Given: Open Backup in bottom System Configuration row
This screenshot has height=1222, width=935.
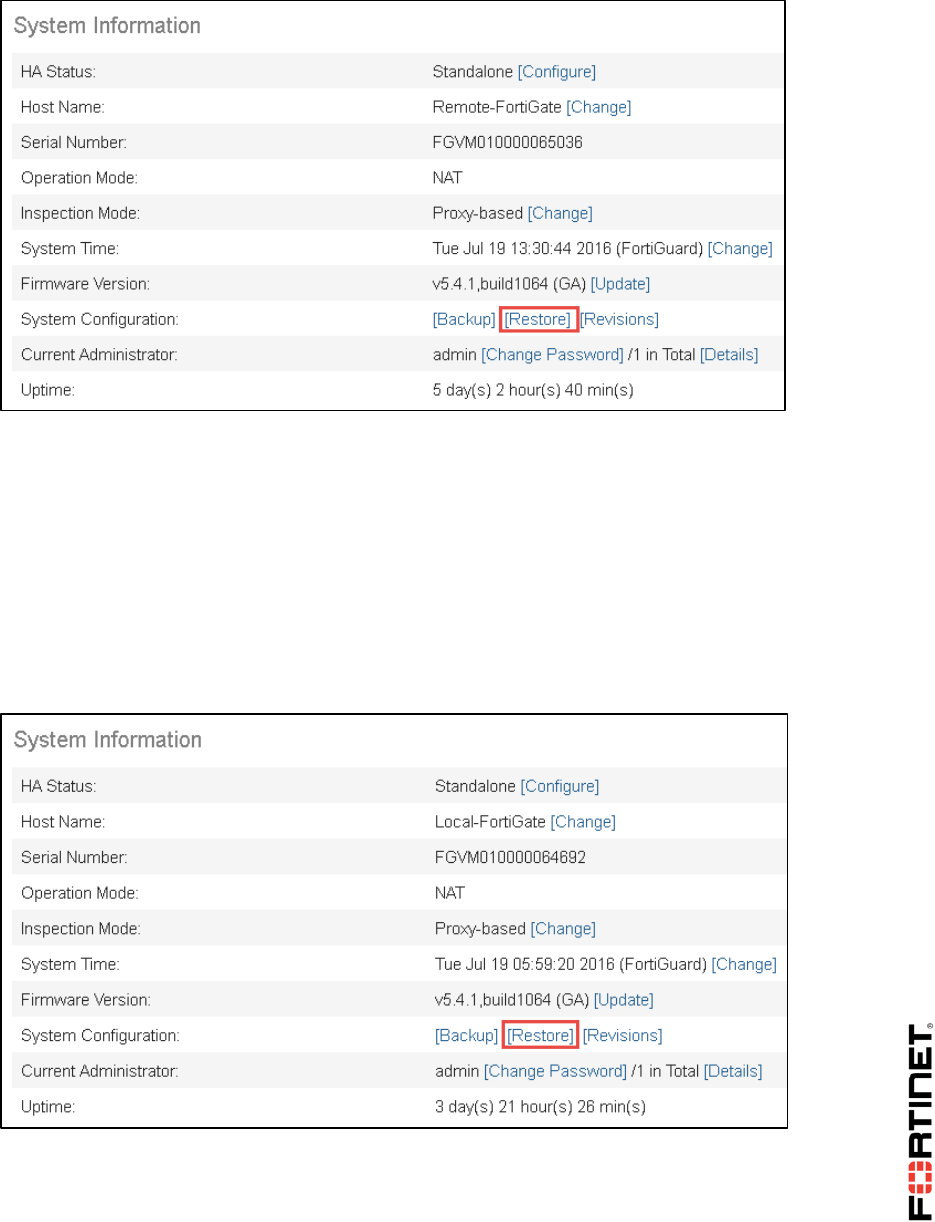Looking at the screenshot, I should (467, 1035).
